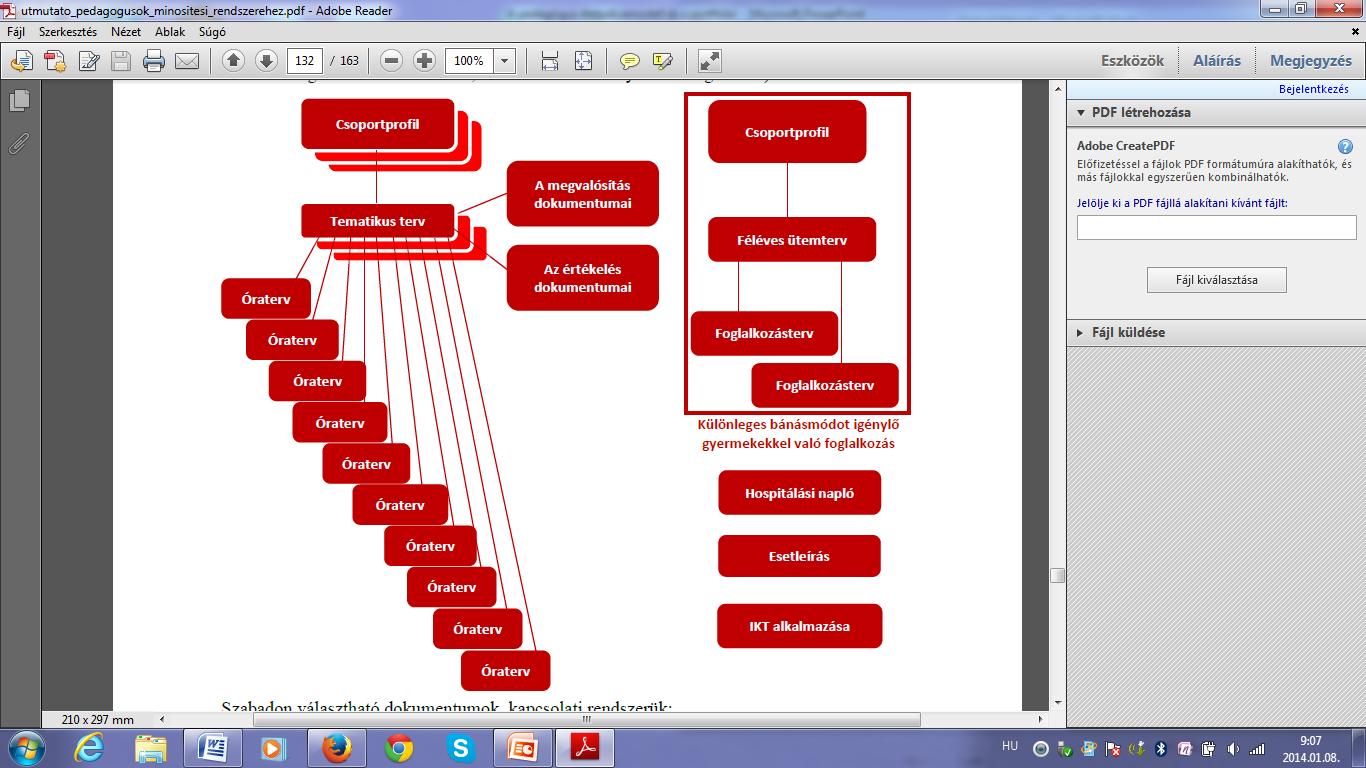Screen dimensions: 1366x768
Task: Click the horizontal document scrollbar thumb
Action: click(586, 719)
